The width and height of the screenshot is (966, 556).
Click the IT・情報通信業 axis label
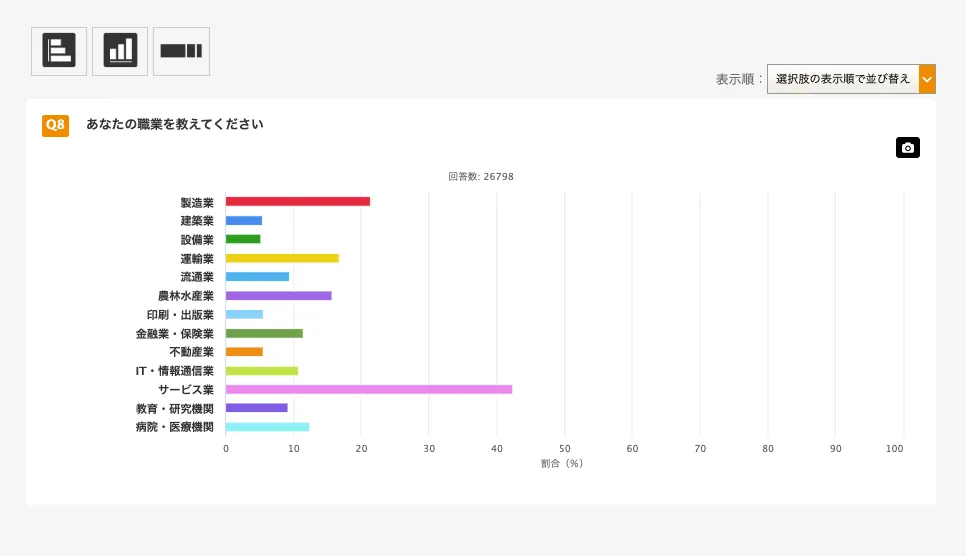pyautogui.click(x=175, y=371)
